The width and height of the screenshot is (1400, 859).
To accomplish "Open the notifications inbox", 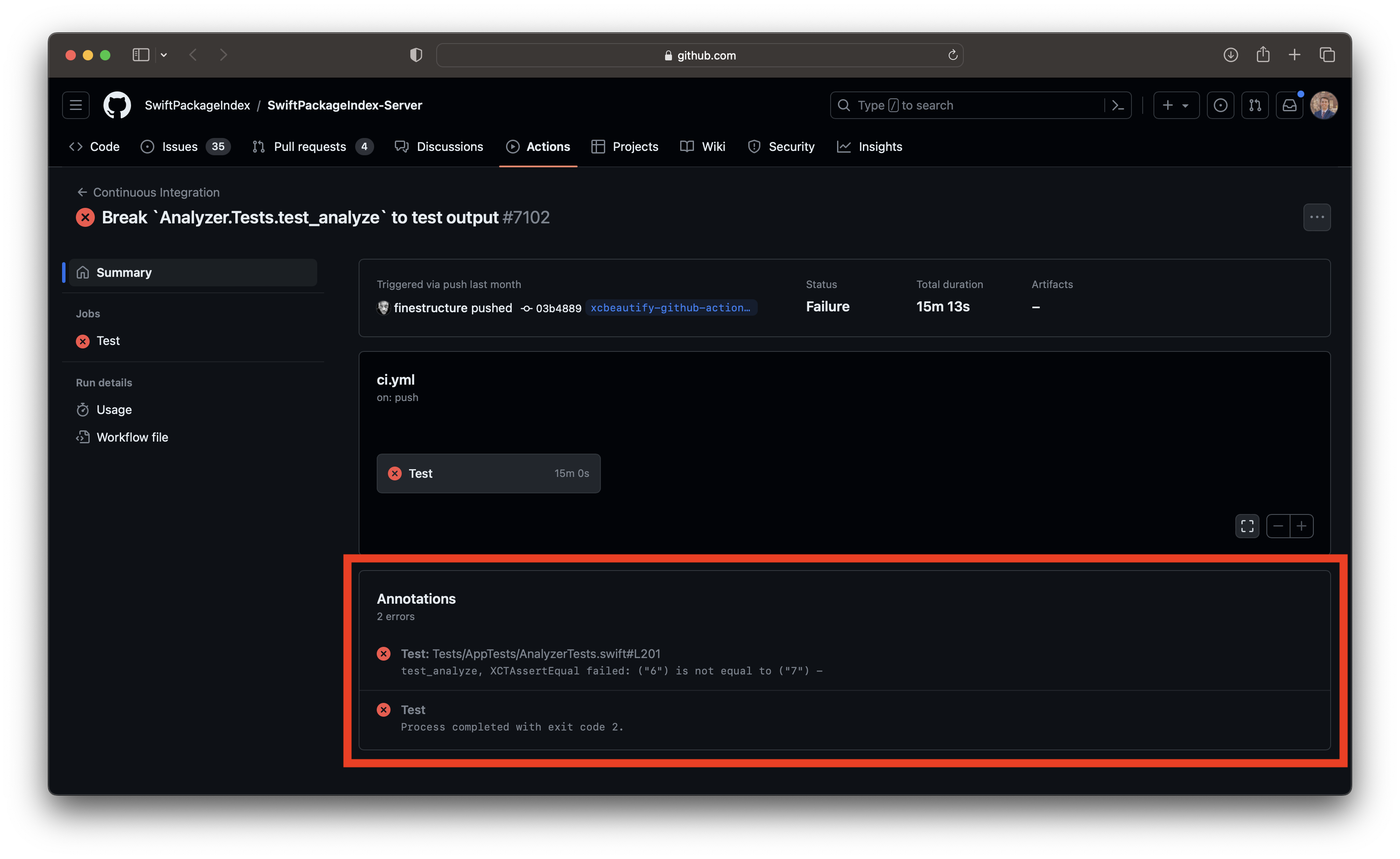I will point(1289,105).
